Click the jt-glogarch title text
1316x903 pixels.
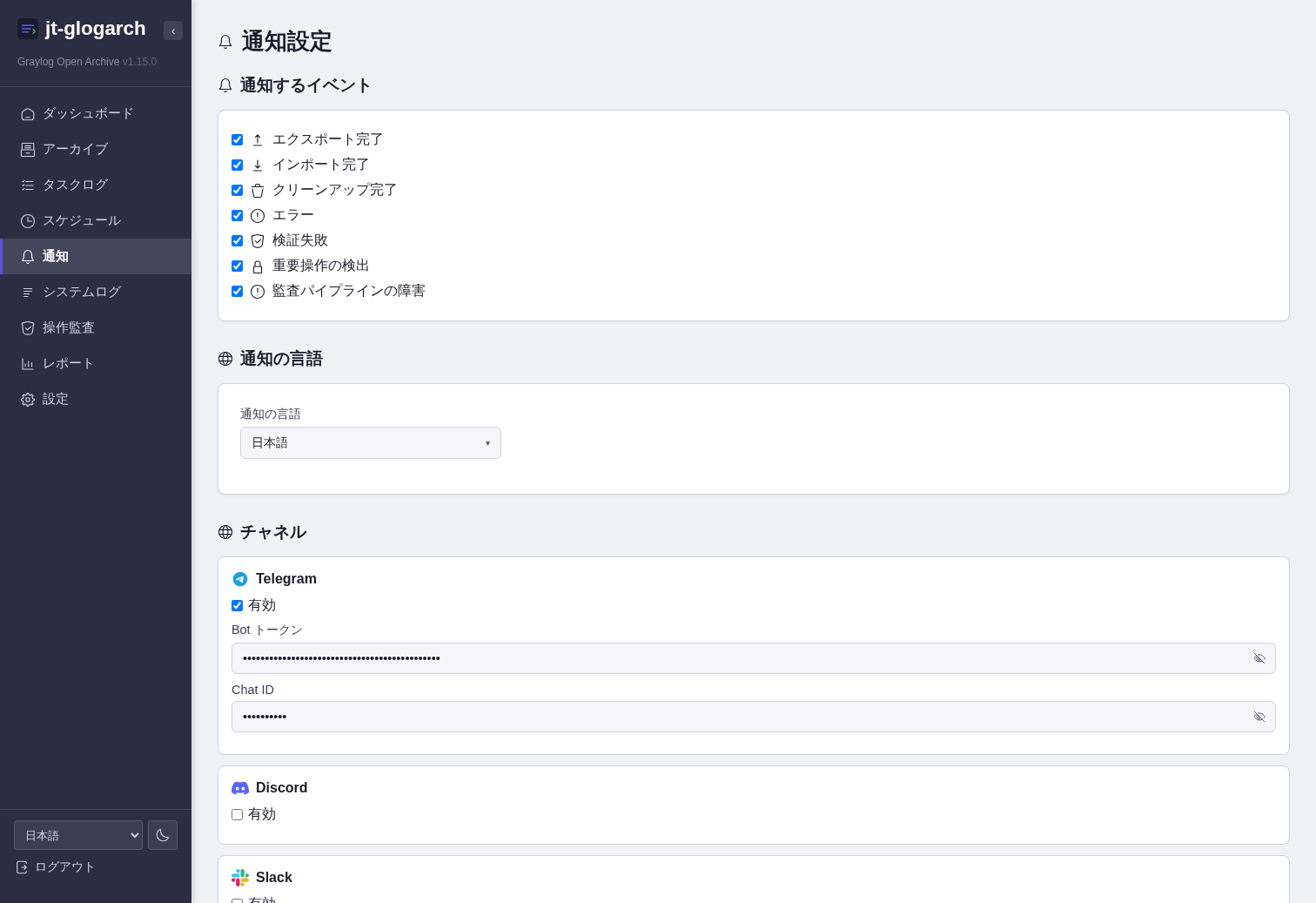[x=96, y=29]
